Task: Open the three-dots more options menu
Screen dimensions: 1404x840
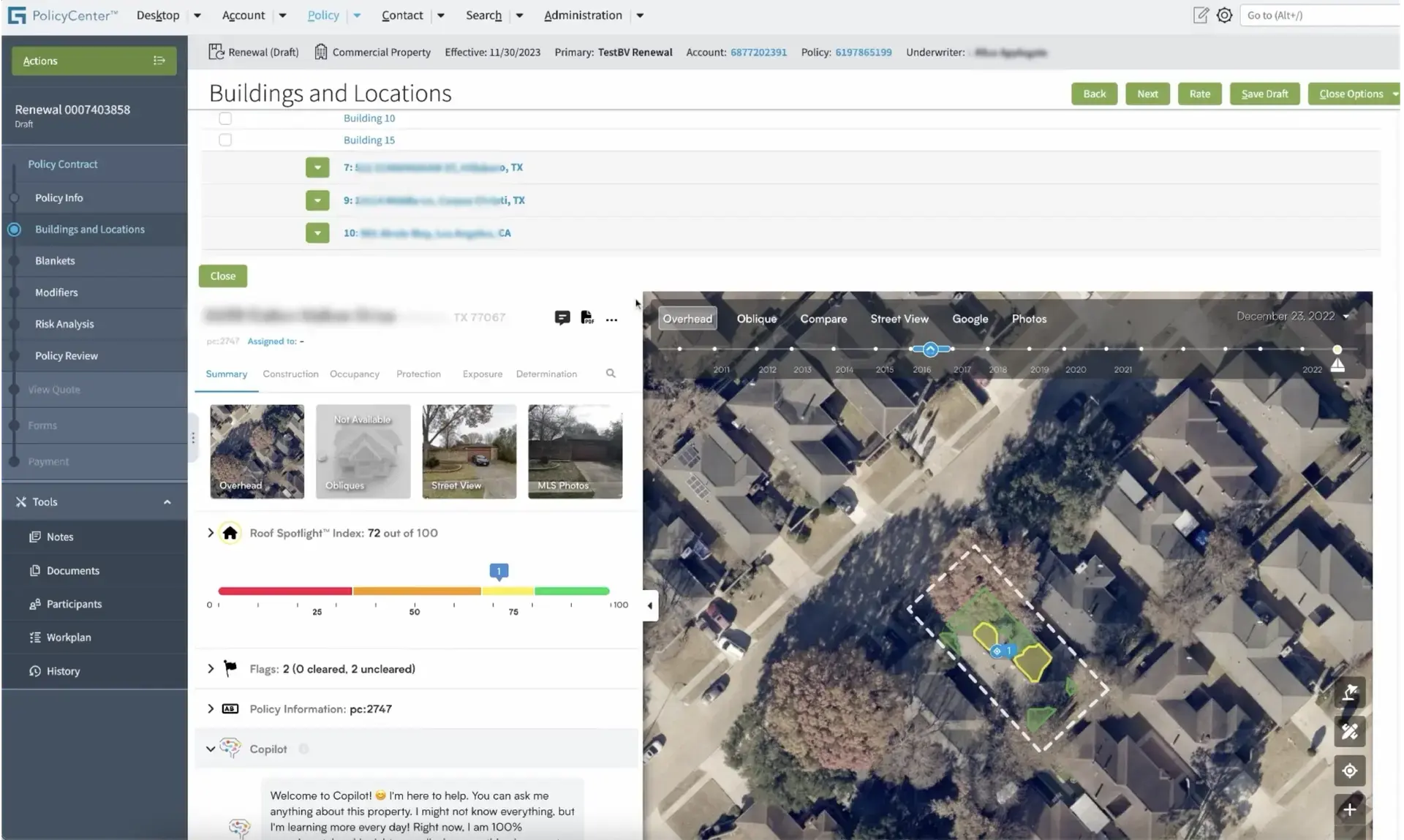Action: click(x=611, y=319)
